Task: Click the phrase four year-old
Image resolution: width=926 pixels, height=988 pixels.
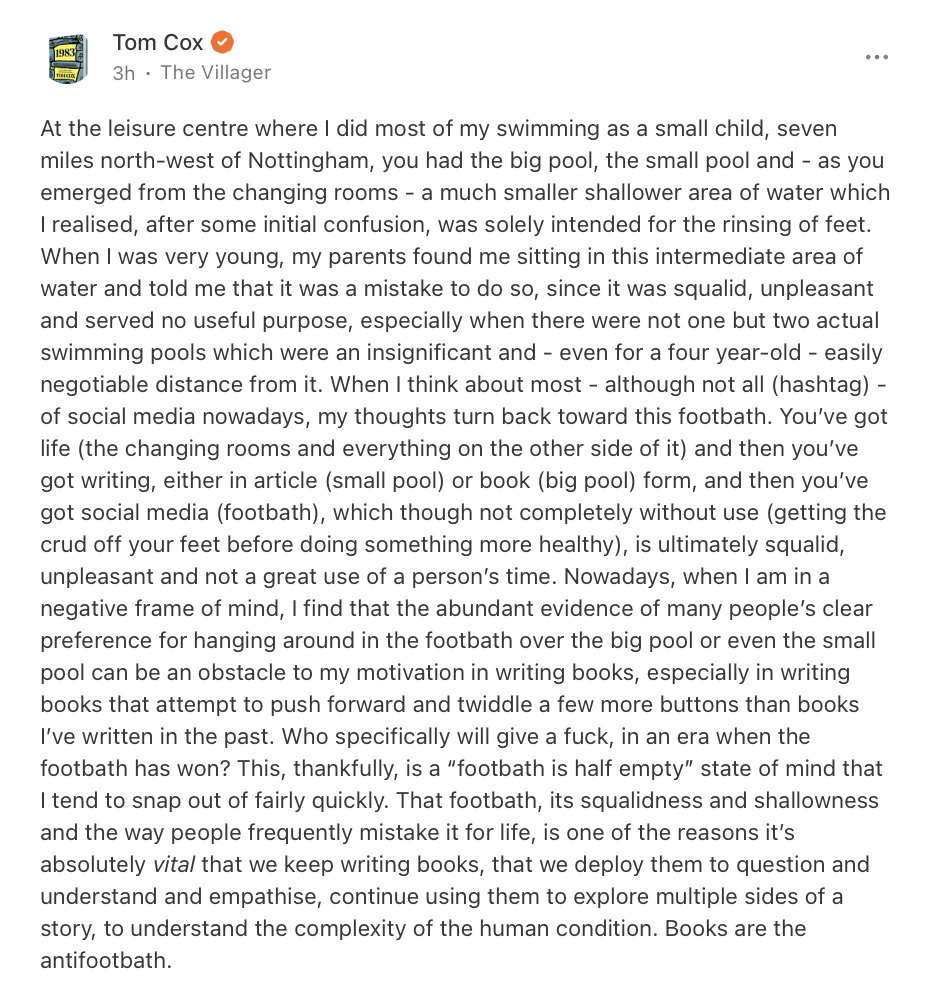Action: pyautogui.click(x=724, y=352)
